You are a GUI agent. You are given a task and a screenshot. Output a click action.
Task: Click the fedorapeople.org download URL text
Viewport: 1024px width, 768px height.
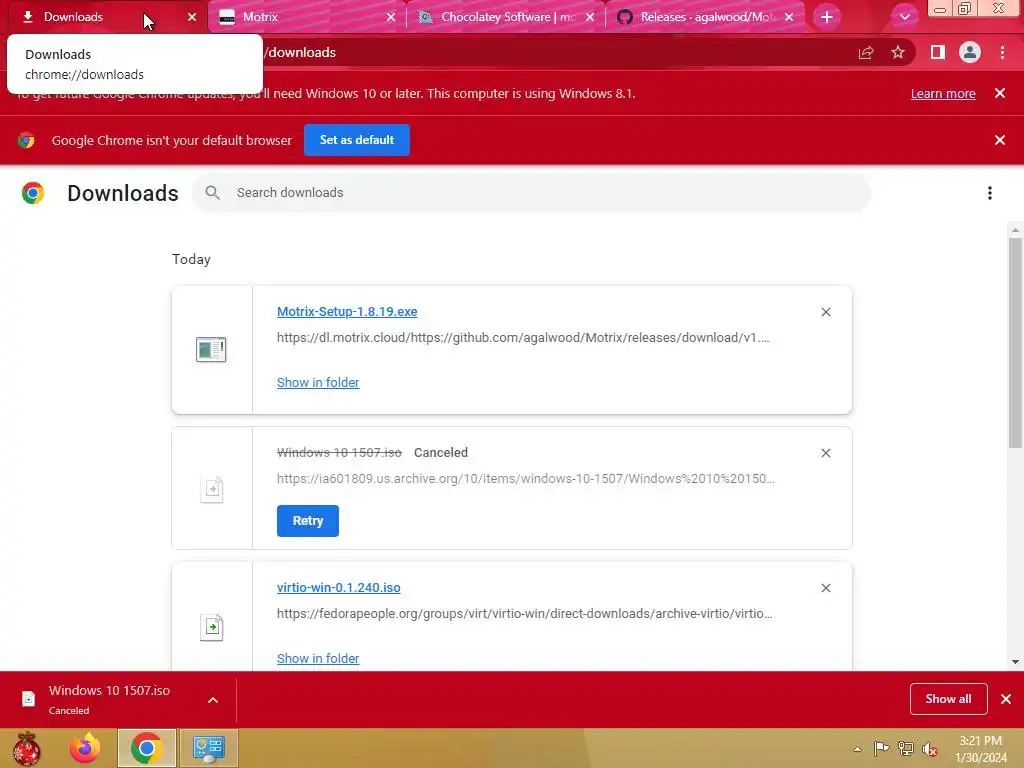(524, 614)
